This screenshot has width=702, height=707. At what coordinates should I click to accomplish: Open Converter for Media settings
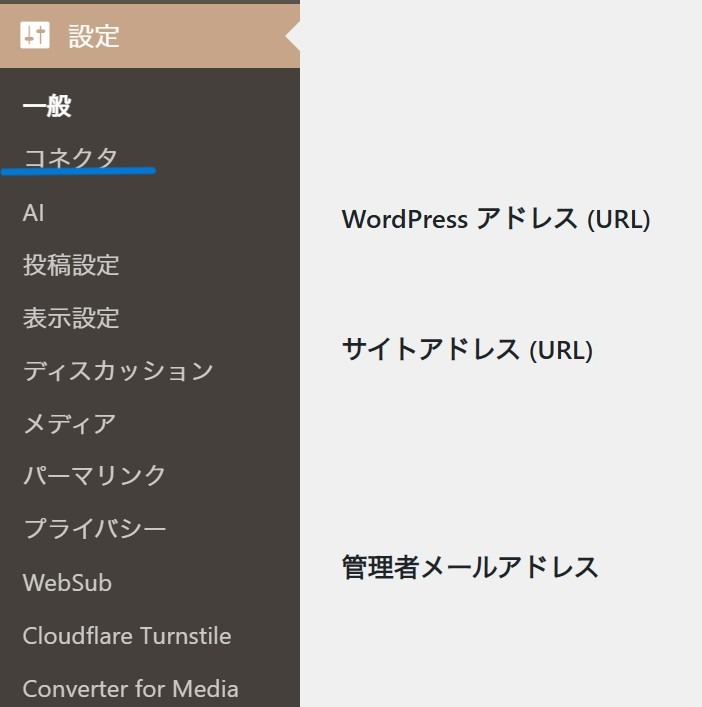pyautogui.click(x=130, y=689)
